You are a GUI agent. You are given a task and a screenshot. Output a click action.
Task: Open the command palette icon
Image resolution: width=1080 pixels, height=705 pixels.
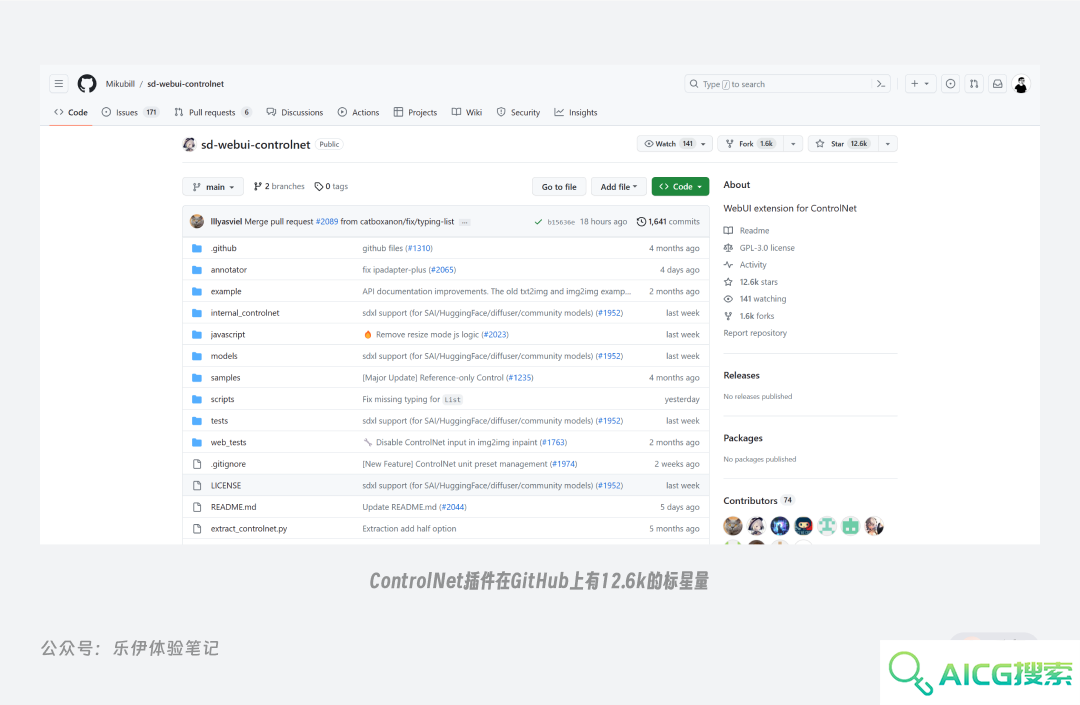pos(880,84)
